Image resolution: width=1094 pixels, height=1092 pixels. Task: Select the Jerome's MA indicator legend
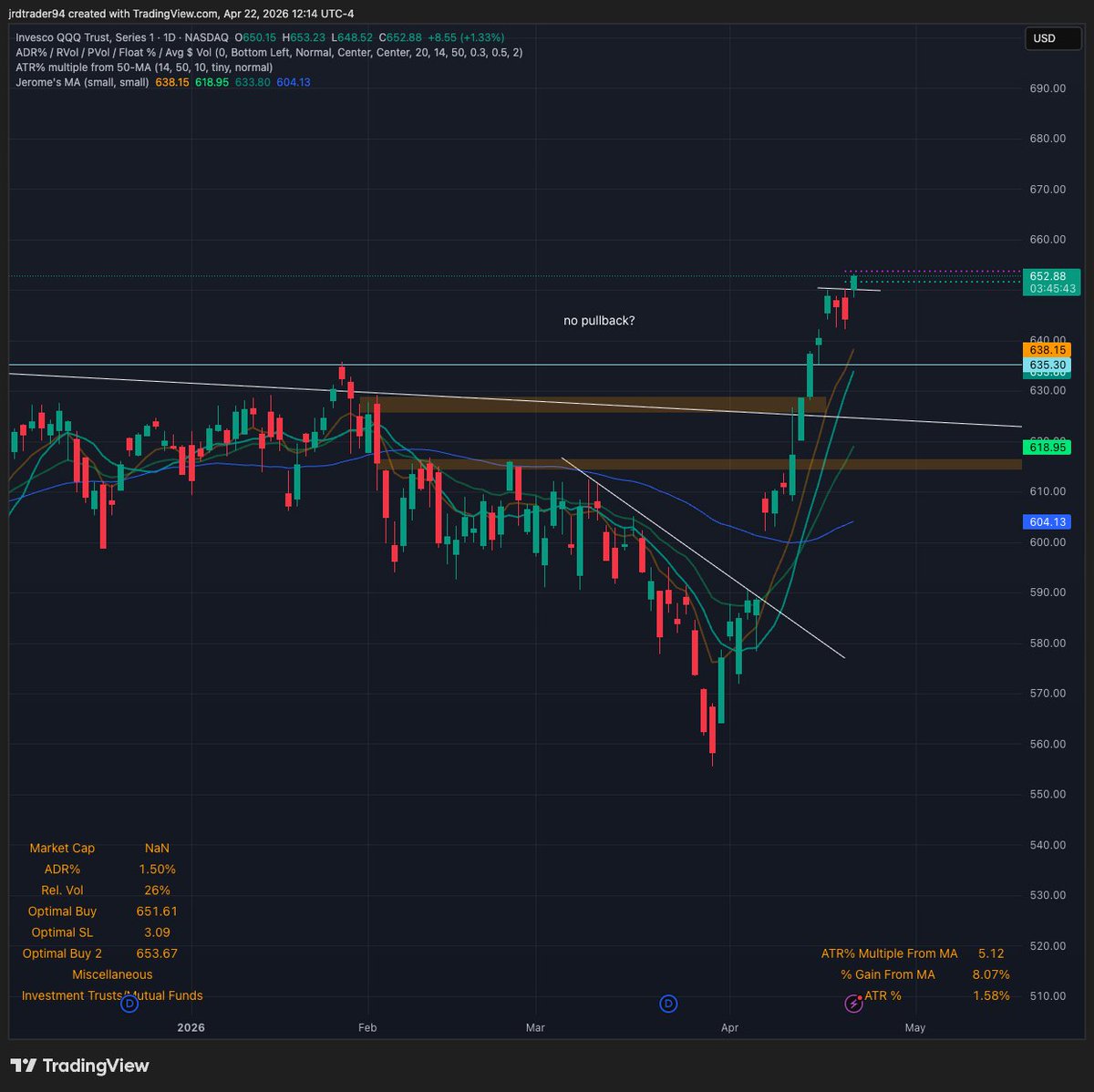pos(82,82)
